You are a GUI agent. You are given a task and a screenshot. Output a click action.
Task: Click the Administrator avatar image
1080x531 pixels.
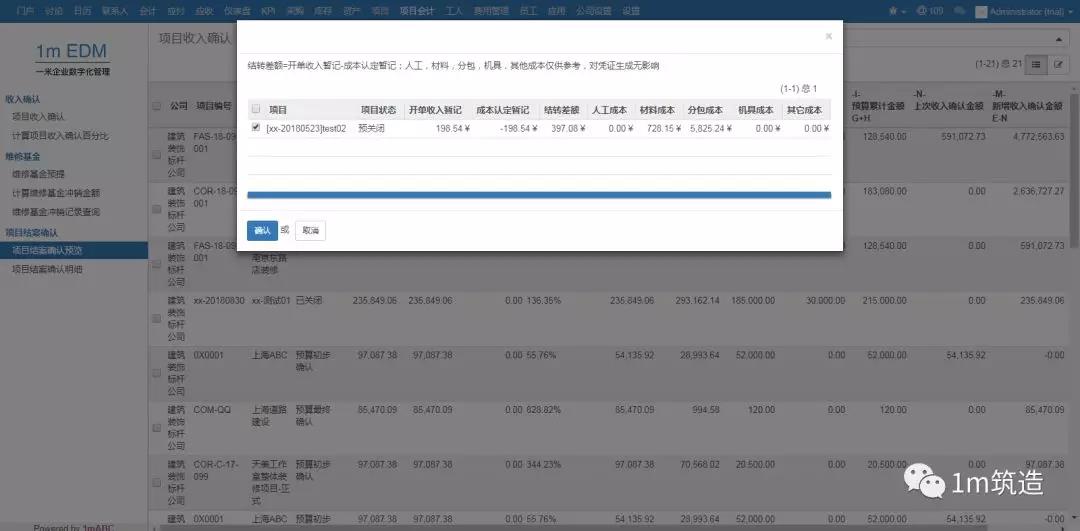click(x=981, y=11)
